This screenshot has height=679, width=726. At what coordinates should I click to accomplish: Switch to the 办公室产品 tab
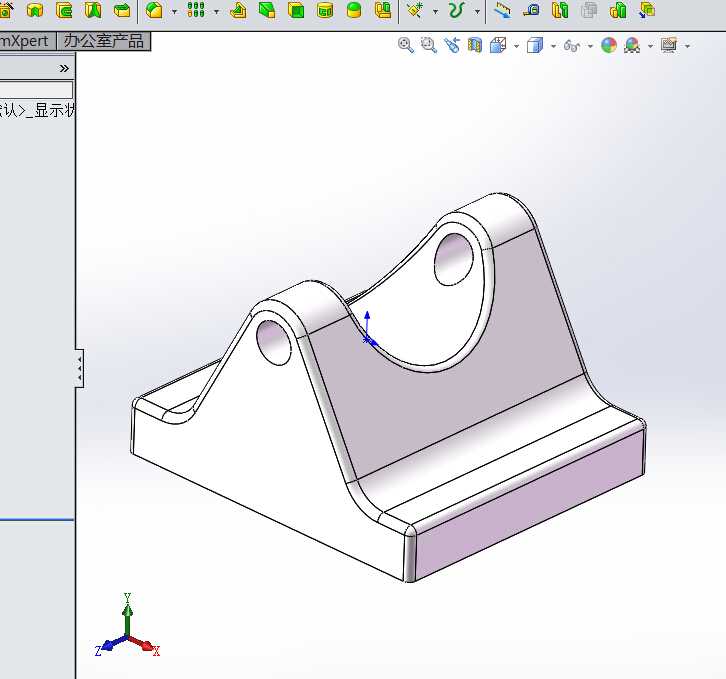pos(104,41)
